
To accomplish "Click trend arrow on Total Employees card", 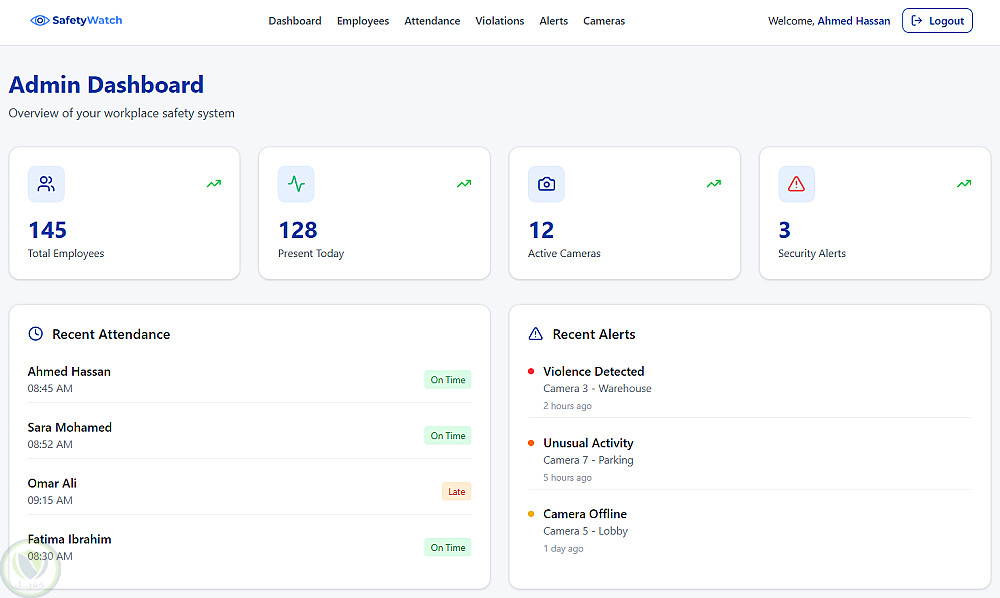I will tap(214, 184).
